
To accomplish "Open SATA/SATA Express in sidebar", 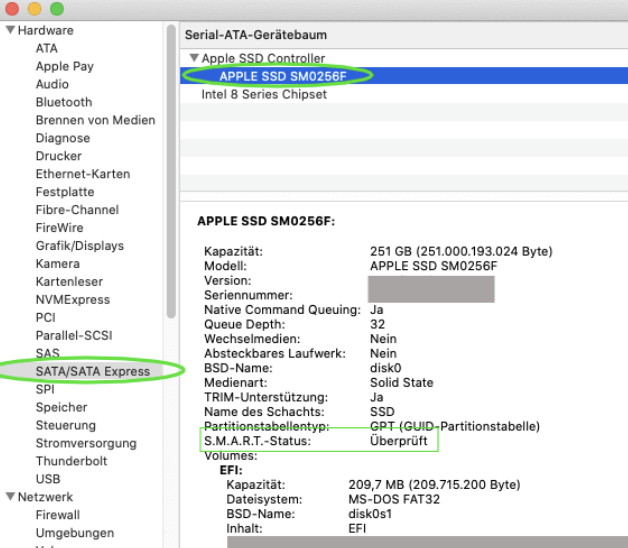I will pyautogui.click(x=92, y=371).
